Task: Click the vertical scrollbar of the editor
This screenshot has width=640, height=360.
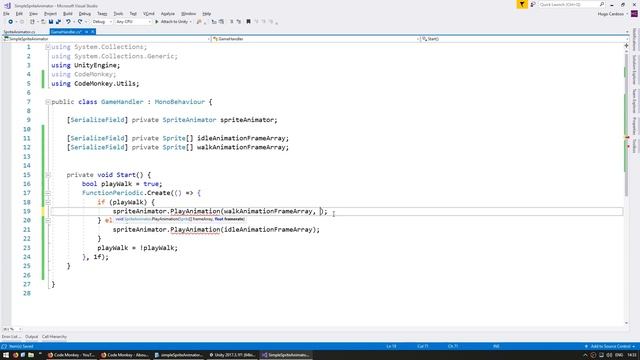Action: (627, 186)
